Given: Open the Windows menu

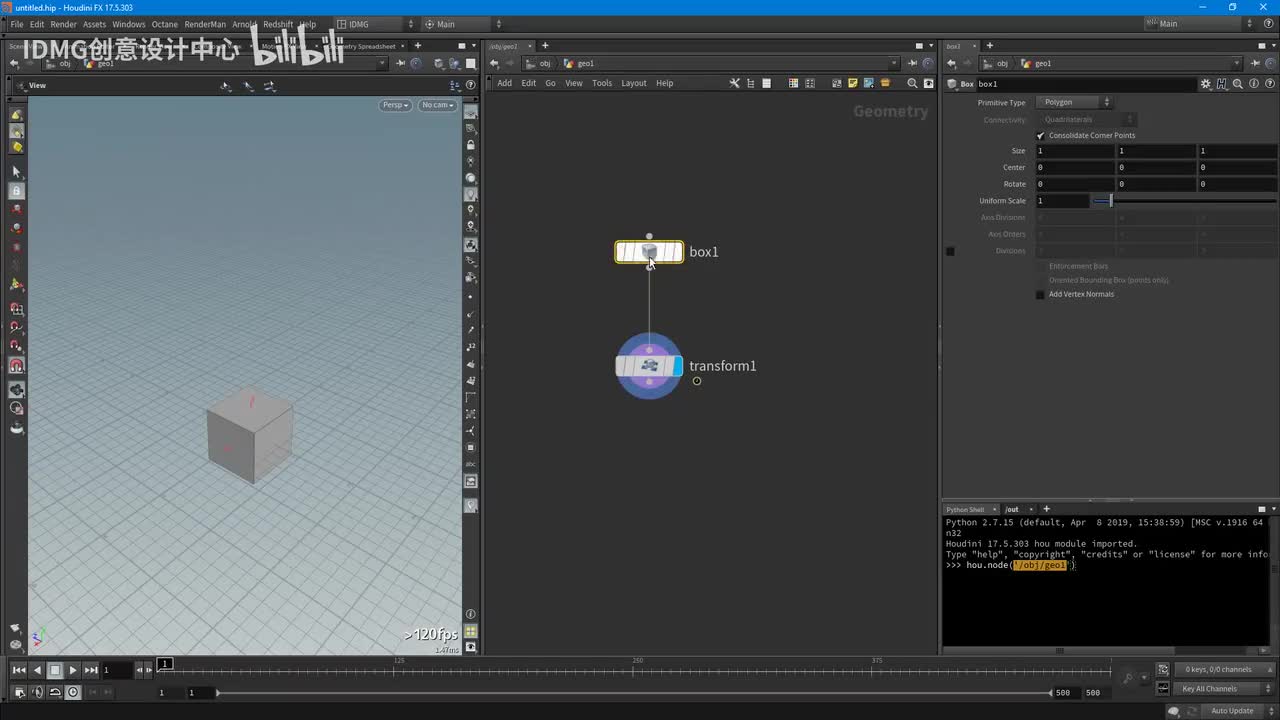Looking at the screenshot, I should 128,24.
